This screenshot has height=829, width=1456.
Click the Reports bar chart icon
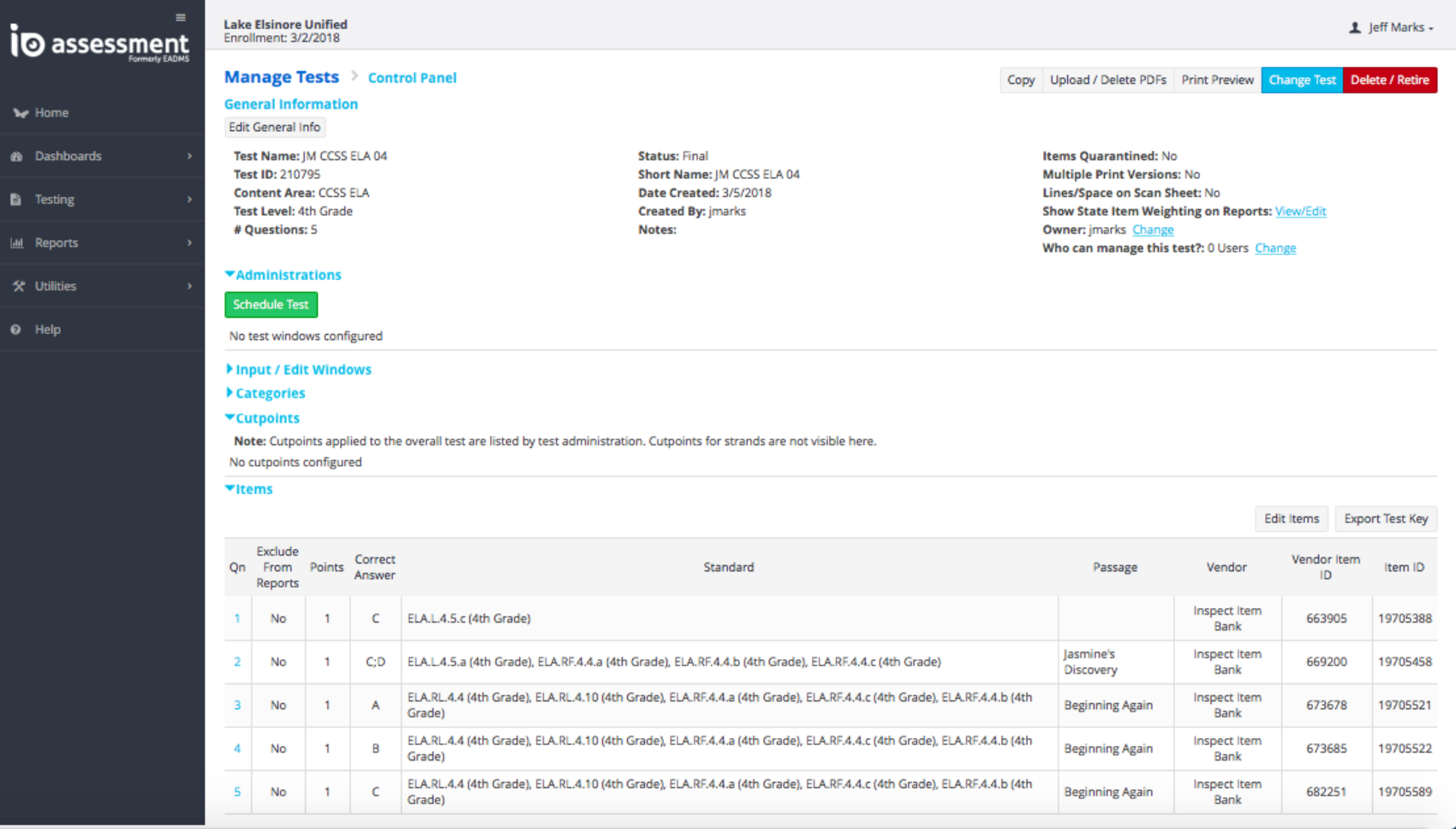17,243
